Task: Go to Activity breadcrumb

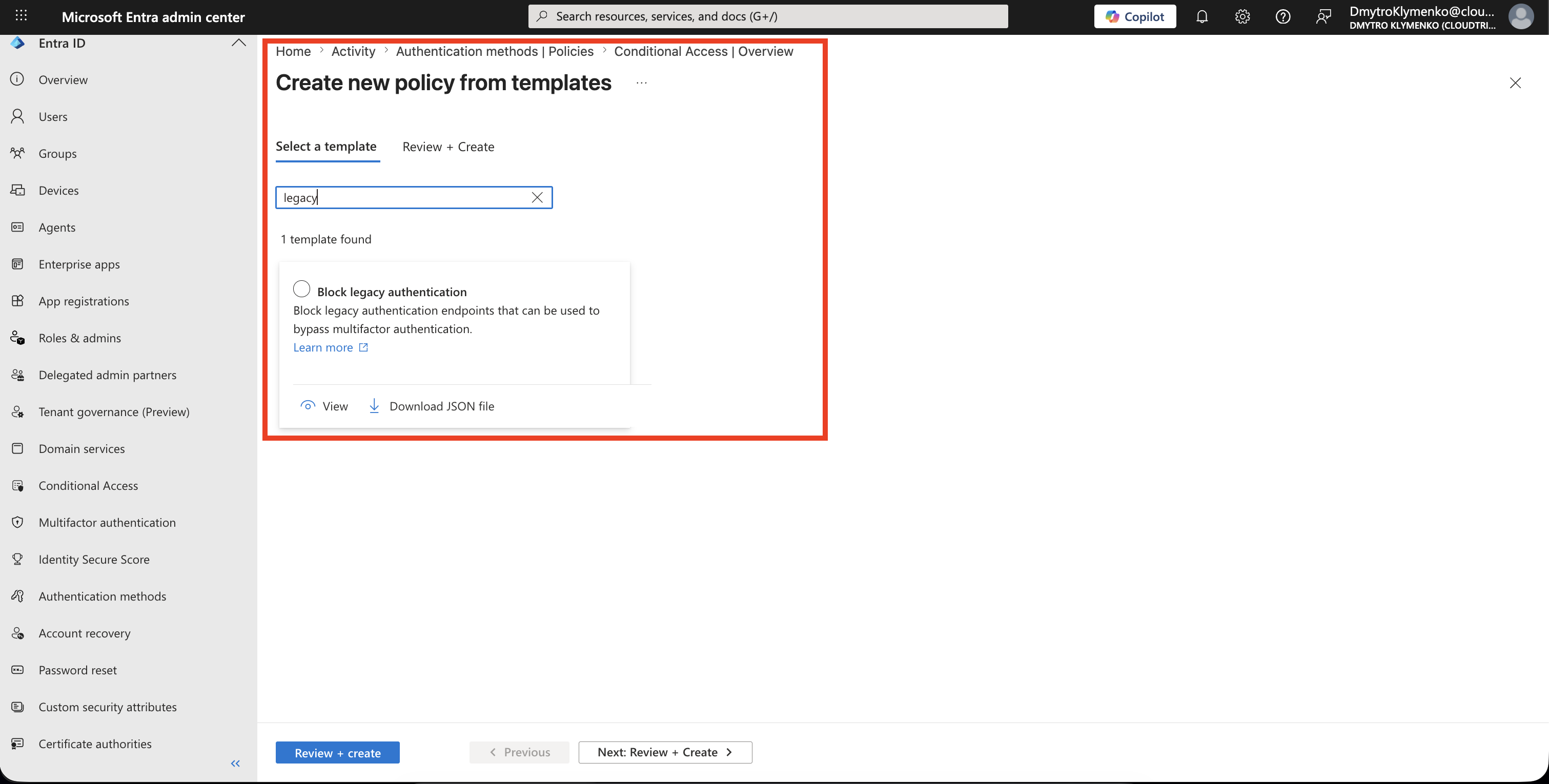Action: tap(353, 51)
